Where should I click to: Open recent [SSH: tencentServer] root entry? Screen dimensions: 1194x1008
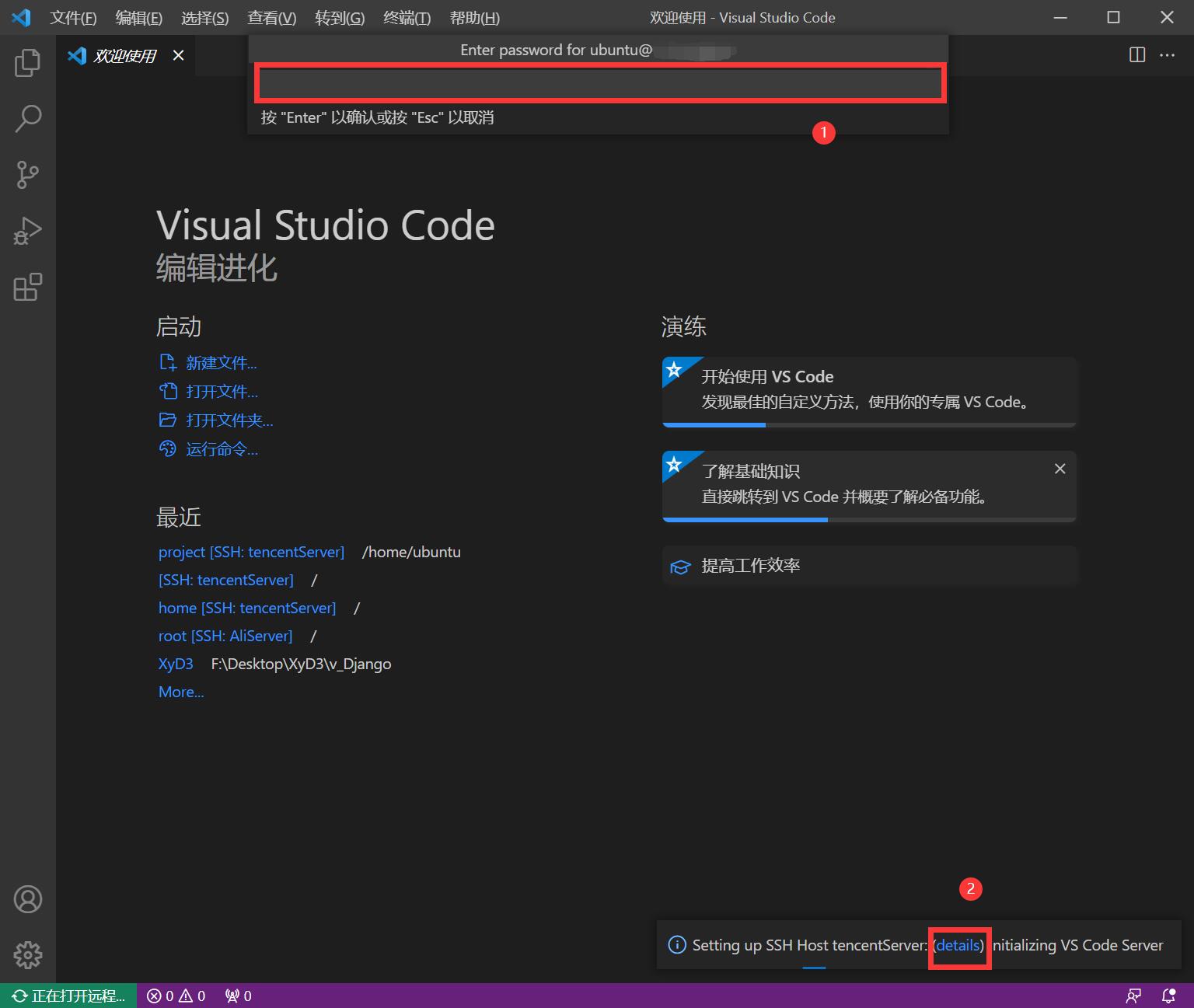coord(226,580)
